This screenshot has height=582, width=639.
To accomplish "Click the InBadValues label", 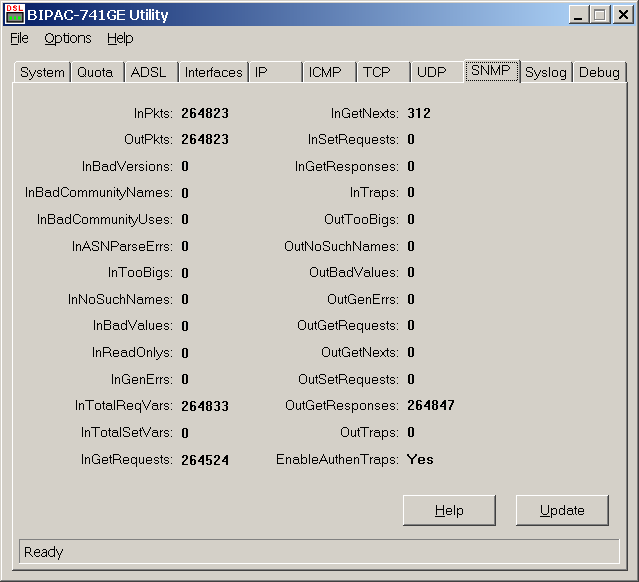I will coord(133,325).
